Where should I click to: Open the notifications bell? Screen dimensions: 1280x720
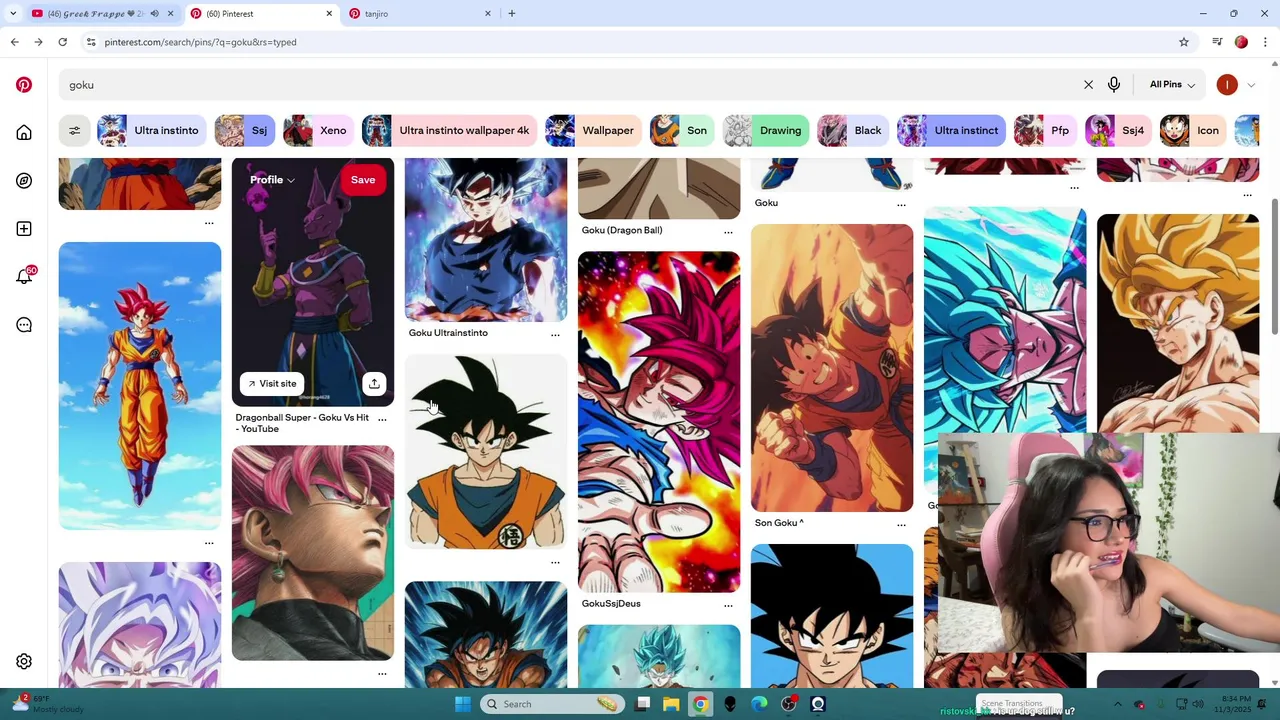[x=24, y=277]
